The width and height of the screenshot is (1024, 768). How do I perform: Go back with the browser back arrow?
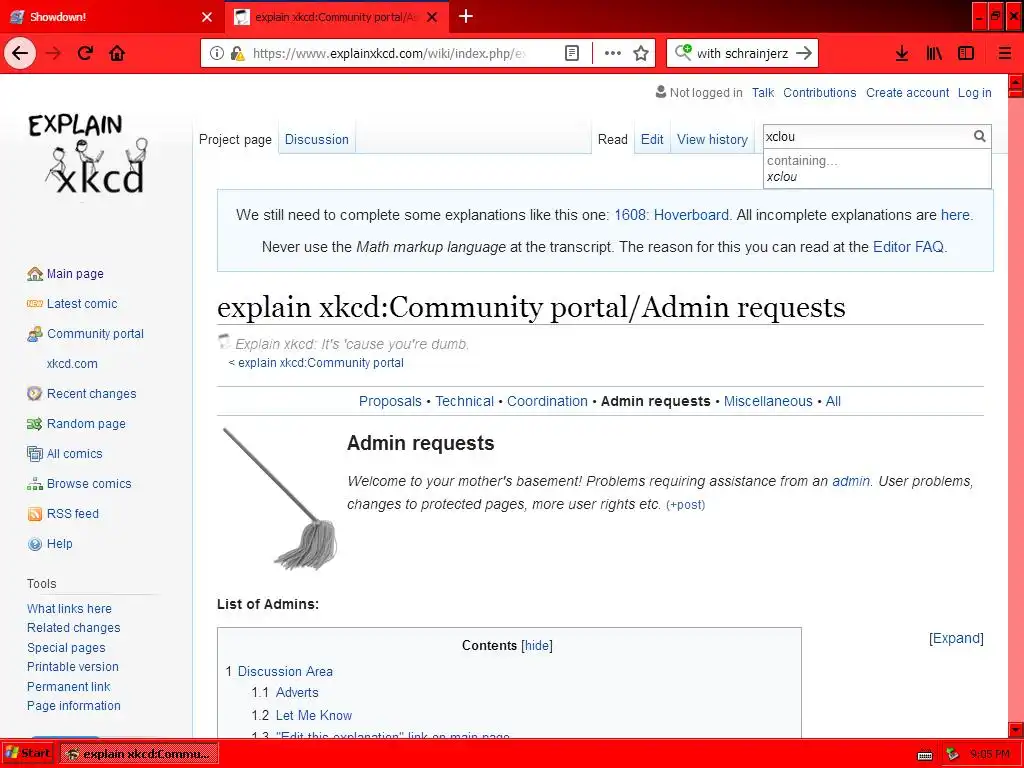point(20,53)
